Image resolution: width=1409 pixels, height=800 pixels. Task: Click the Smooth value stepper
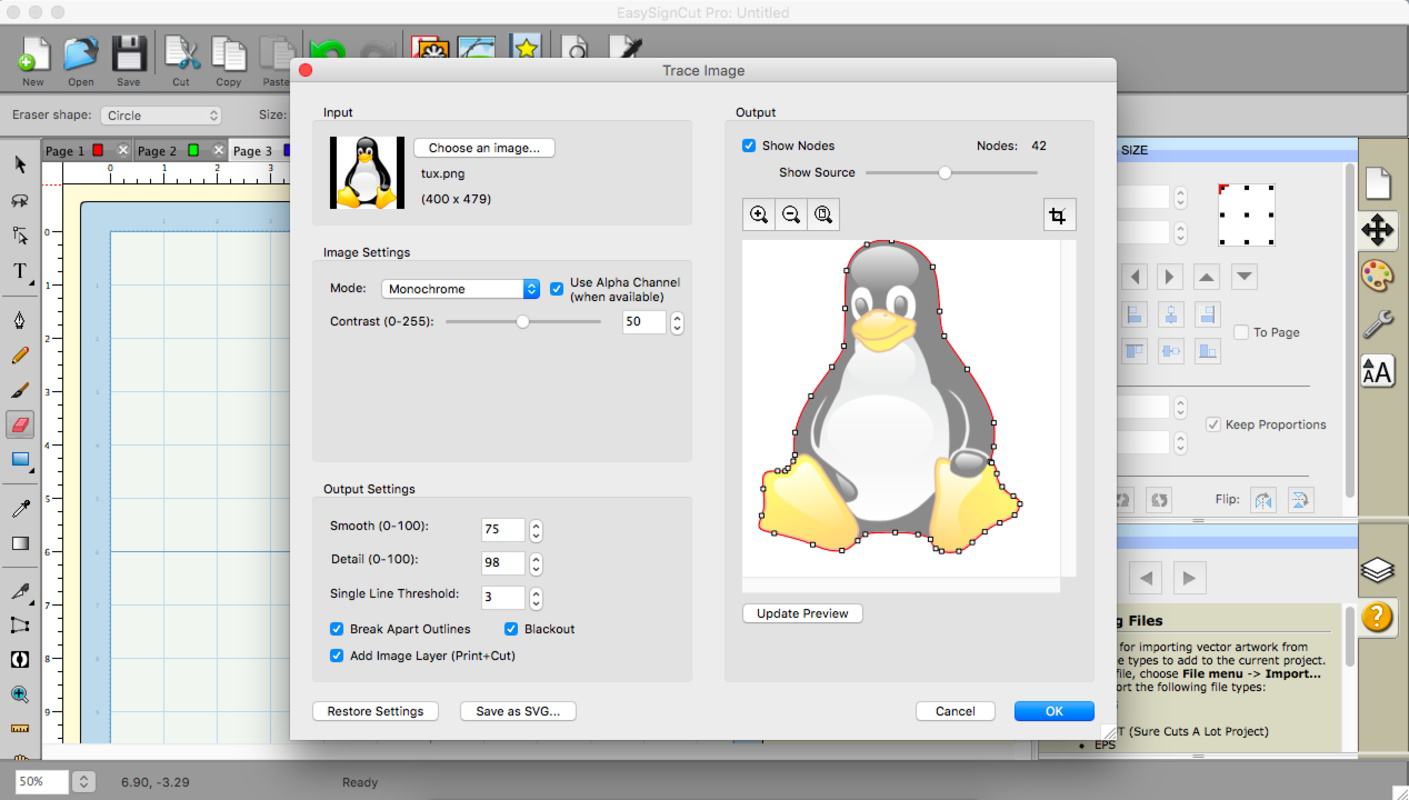click(x=536, y=530)
